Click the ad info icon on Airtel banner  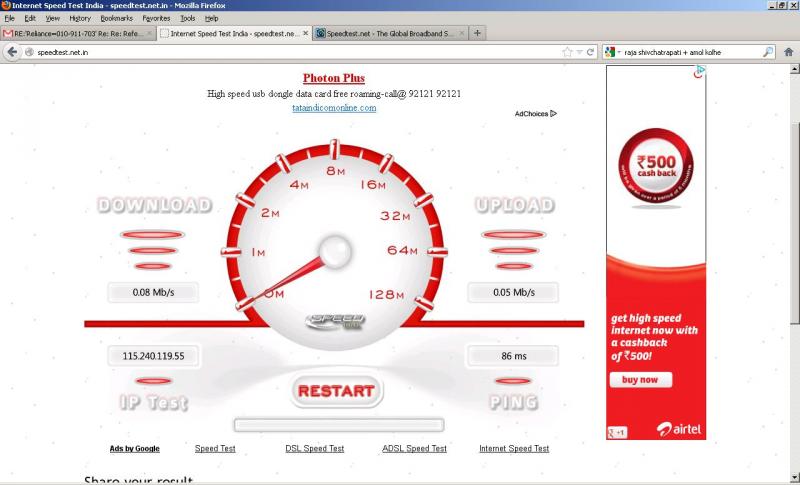coord(699,71)
